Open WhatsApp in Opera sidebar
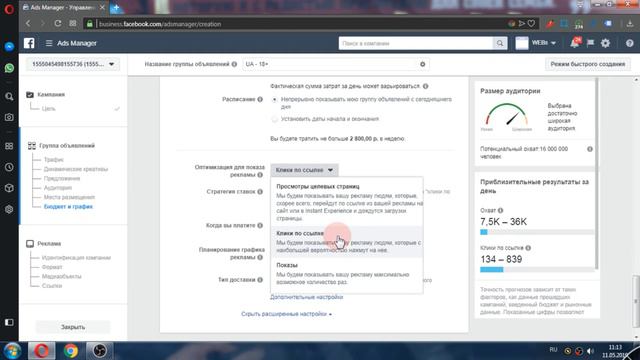This screenshot has width=640, height=360. coord(9,68)
